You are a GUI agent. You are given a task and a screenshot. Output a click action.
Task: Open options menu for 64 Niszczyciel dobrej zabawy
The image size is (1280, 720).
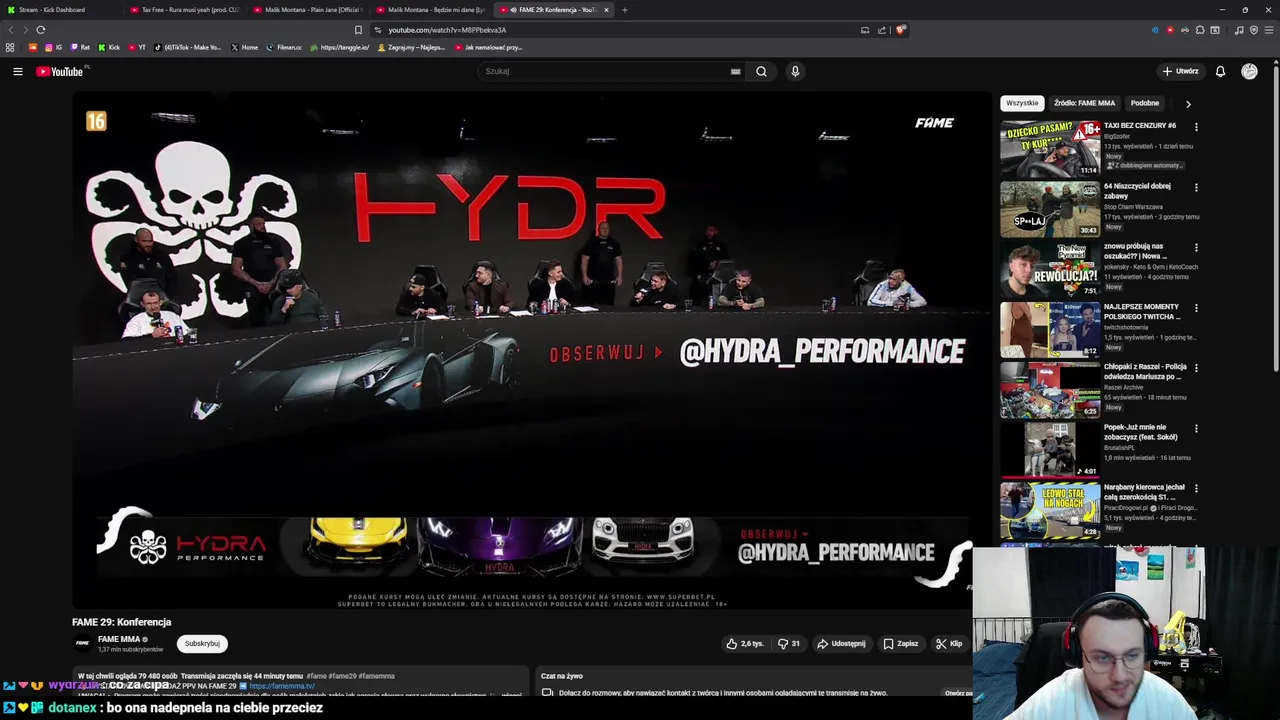coord(1196,187)
